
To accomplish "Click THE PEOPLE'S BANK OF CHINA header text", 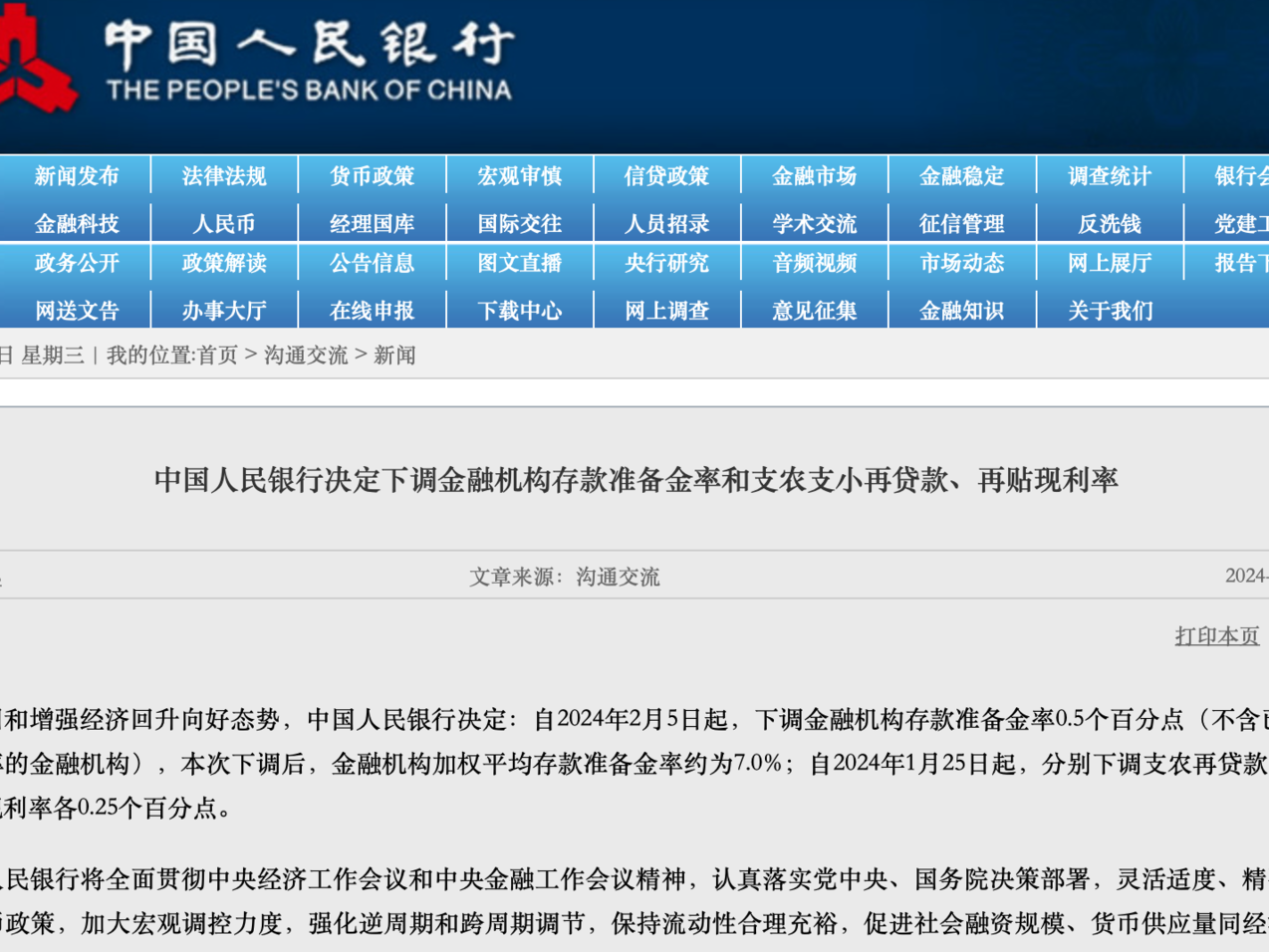I will tap(309, 91).
